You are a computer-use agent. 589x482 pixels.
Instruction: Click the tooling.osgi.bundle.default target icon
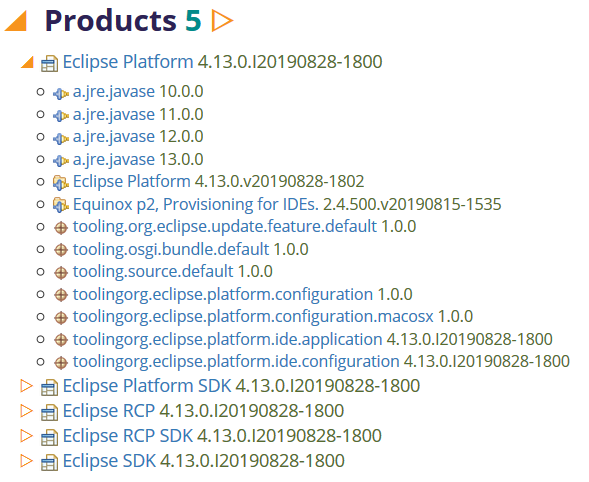(x=61, y=250)
